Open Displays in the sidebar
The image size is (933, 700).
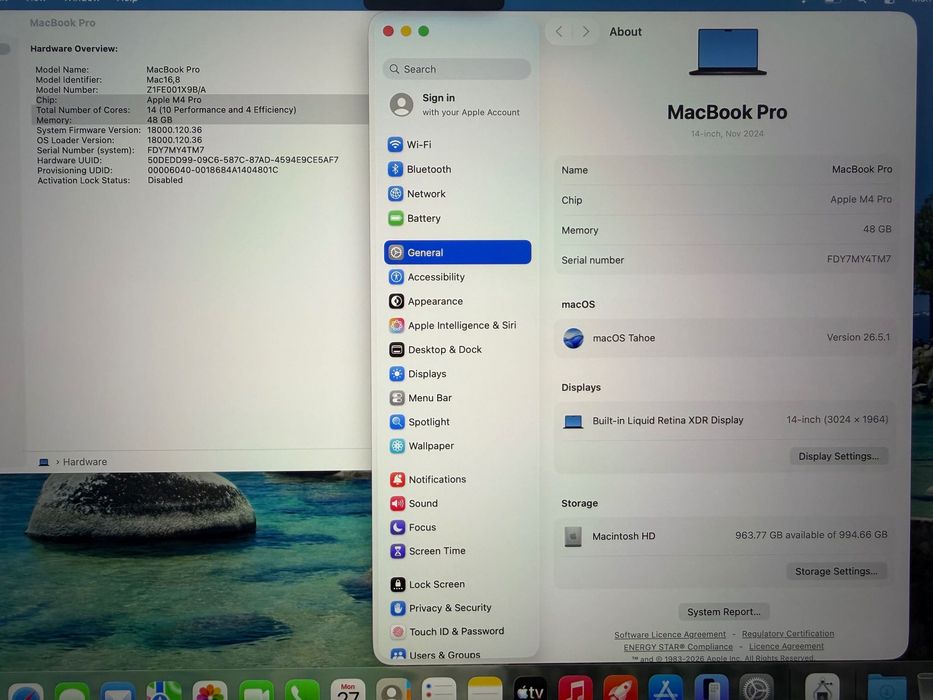(x=417, y=374)
